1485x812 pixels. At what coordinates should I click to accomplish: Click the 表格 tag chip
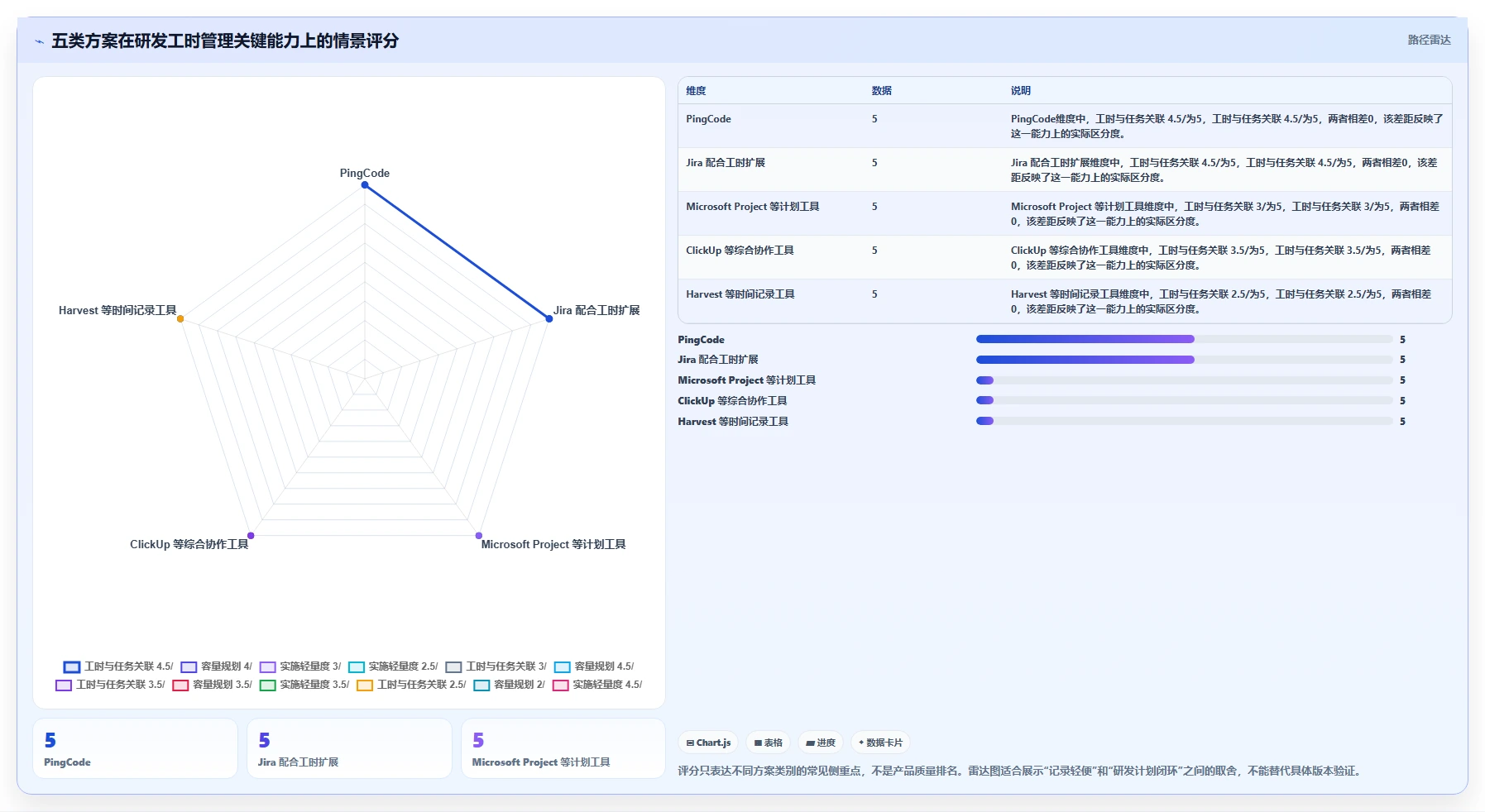point(768,743)
